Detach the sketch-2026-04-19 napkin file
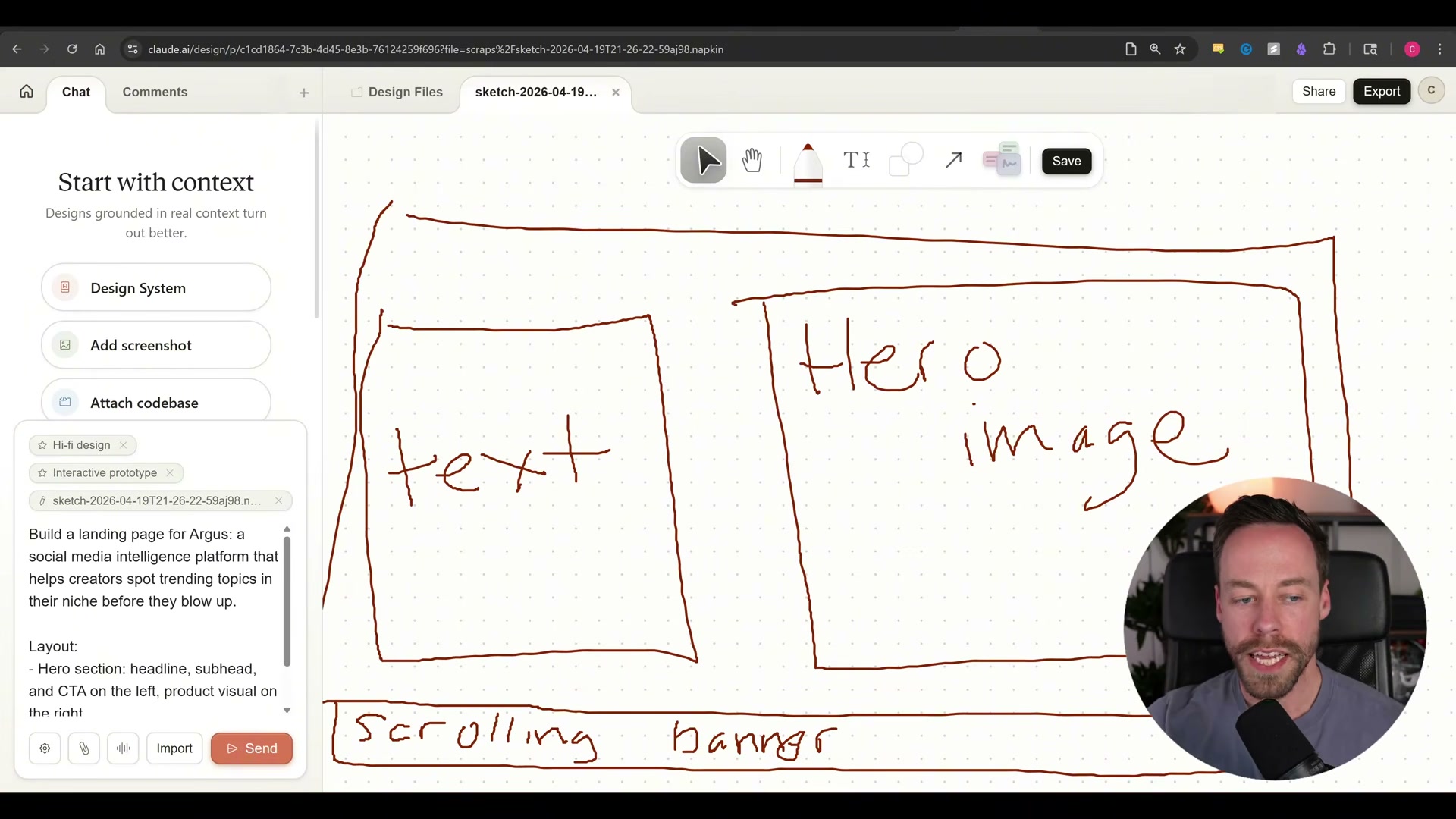Image resolution: width=1456 pixels, height=819 pixels. click(x=278, y=500)
